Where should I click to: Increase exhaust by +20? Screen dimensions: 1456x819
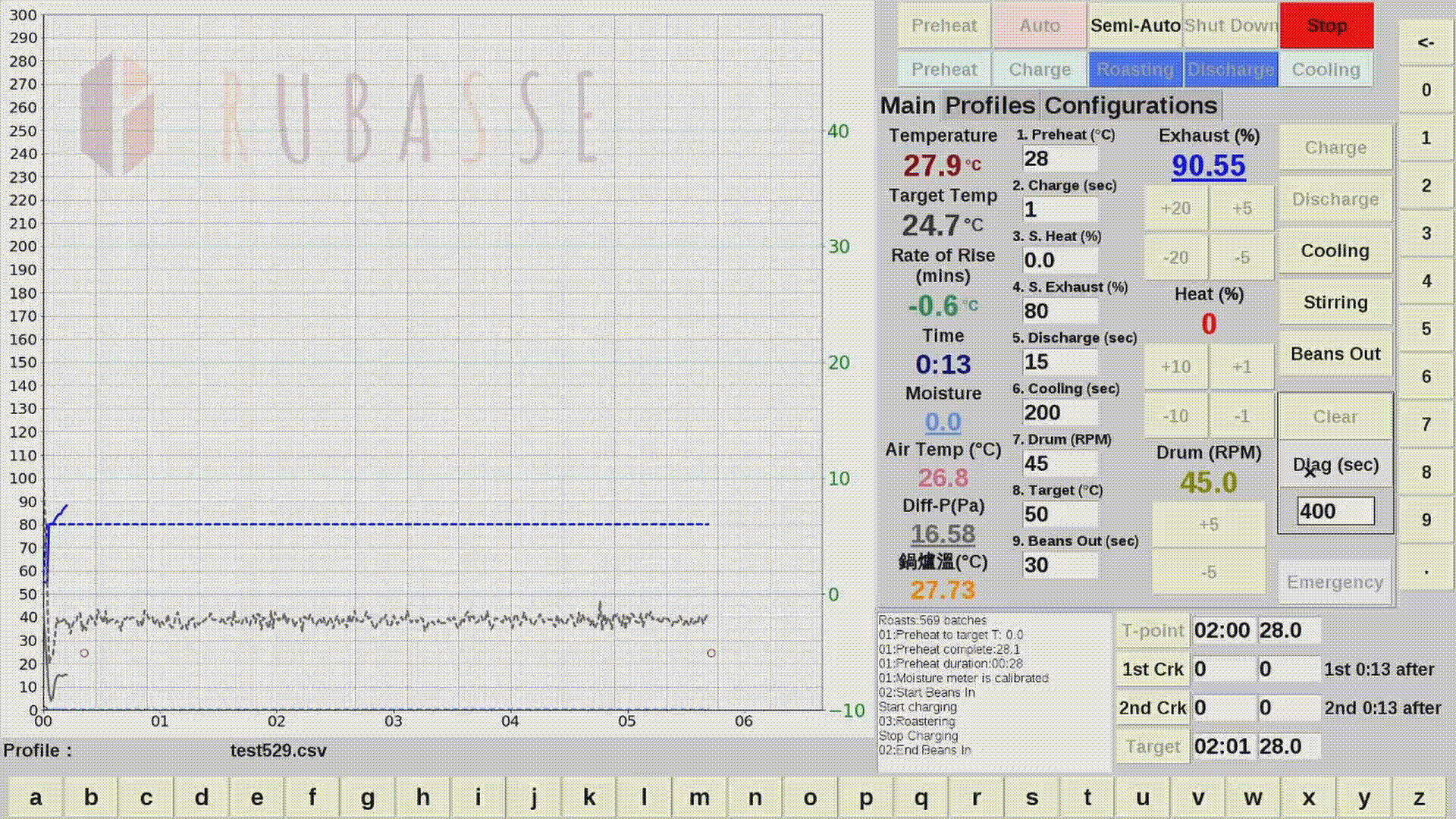[1175, 209]
